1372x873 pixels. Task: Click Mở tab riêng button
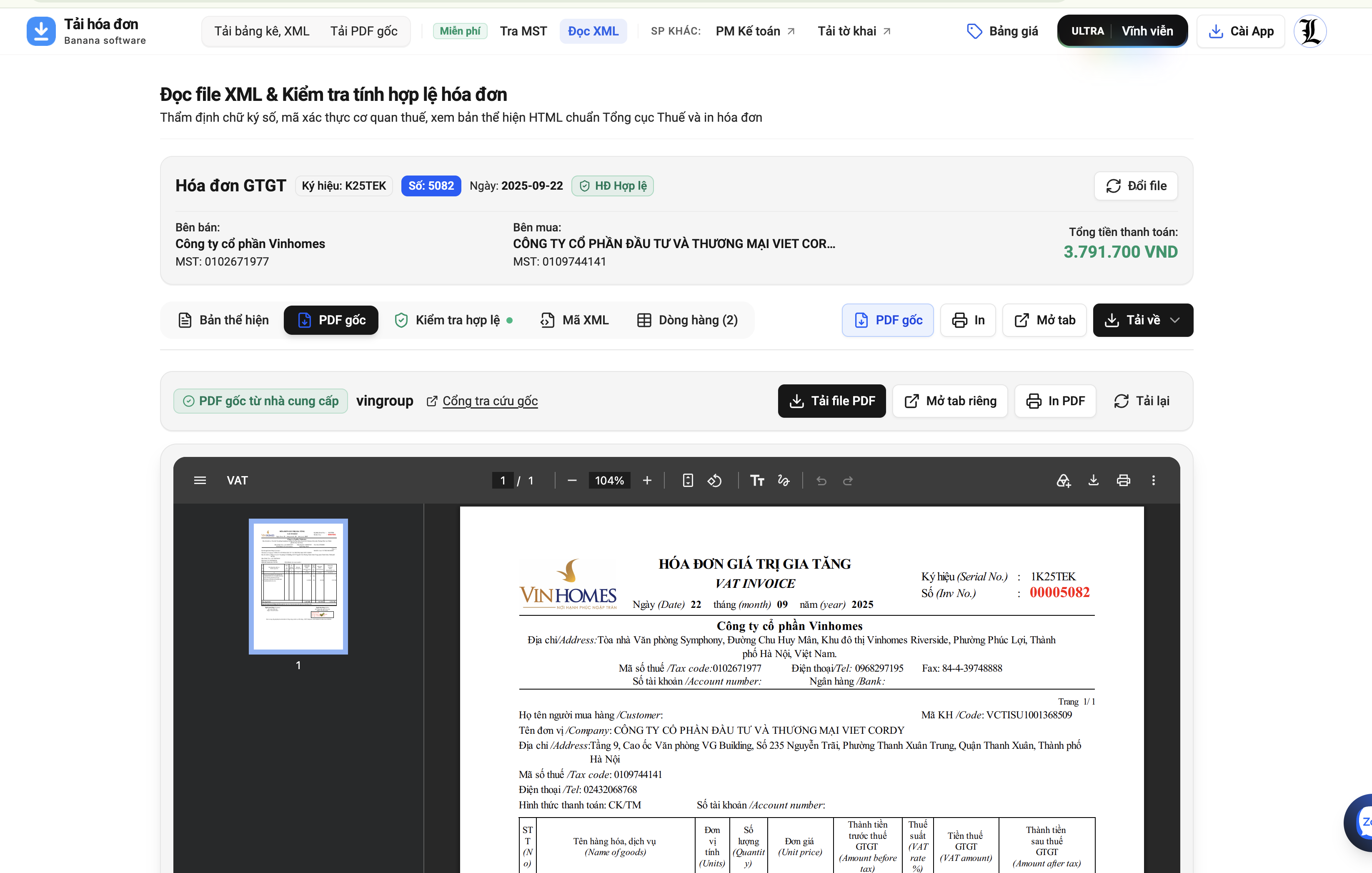(x=950, y=401)
